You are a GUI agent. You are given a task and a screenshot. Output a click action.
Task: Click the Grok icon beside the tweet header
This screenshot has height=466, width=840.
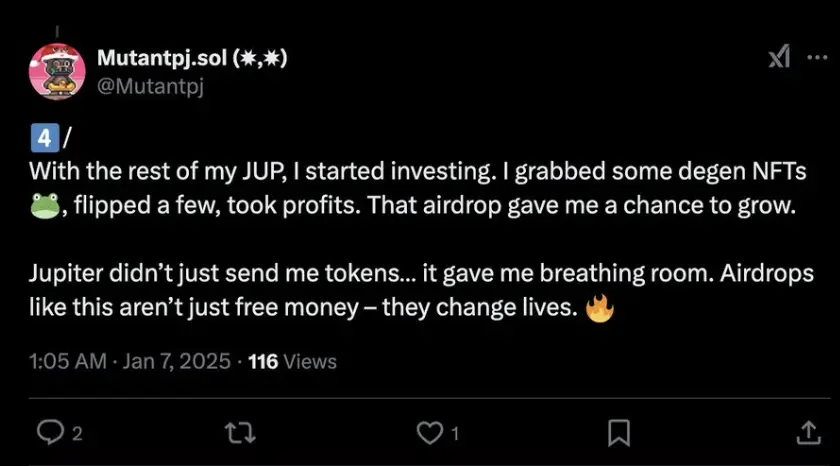click(x=780, y=58)
